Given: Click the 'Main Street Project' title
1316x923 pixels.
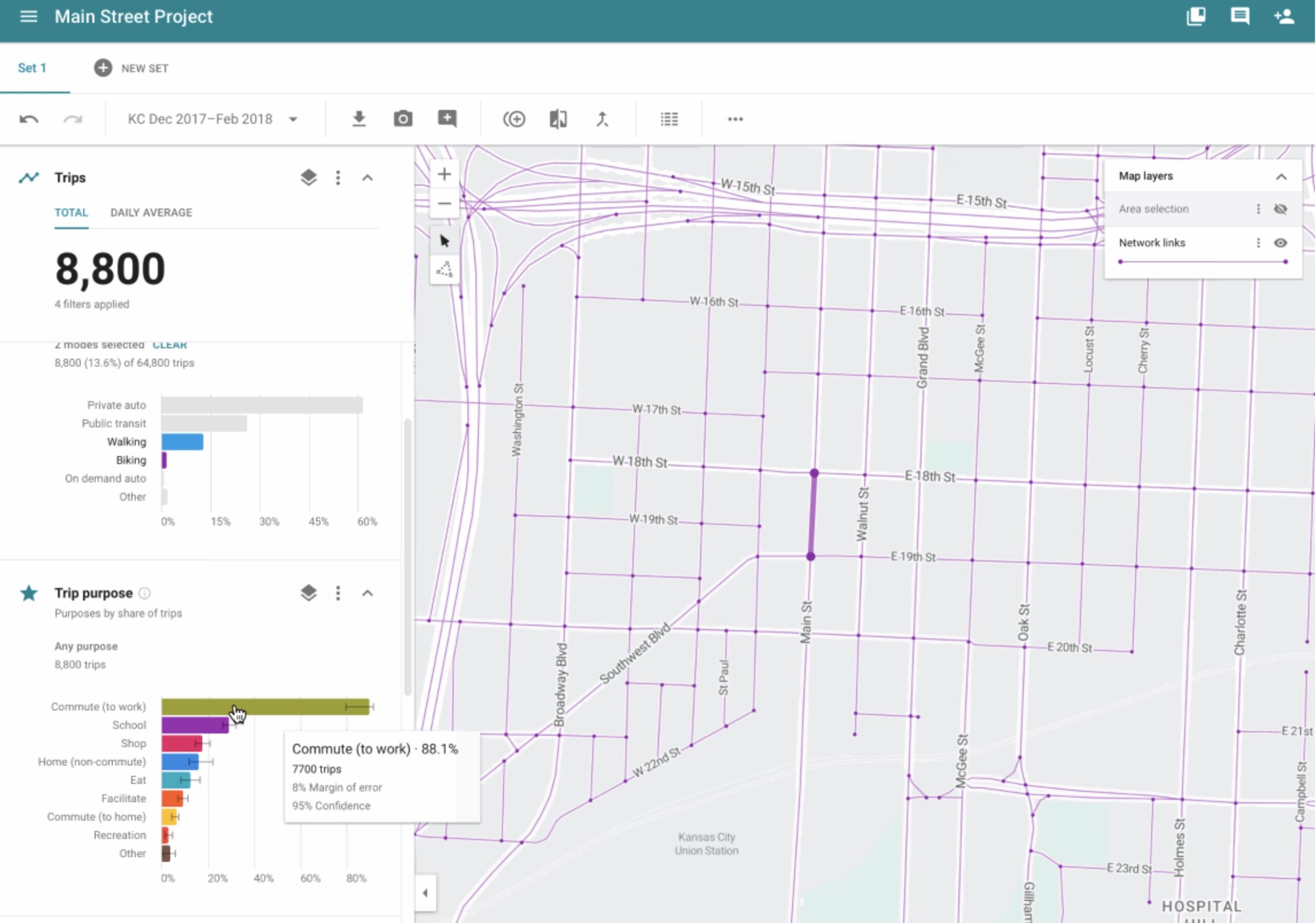Looking at the screenshot, I should [134, 16].
